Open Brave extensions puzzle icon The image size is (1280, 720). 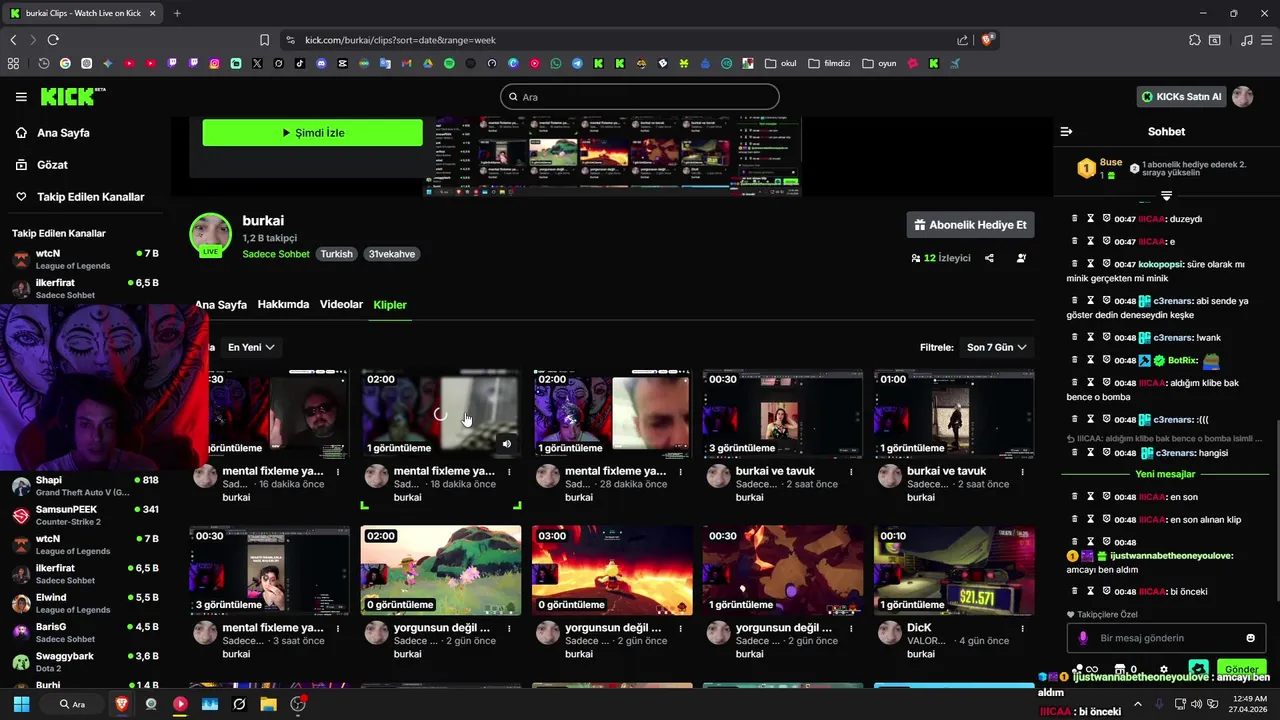click(1194, 40)
